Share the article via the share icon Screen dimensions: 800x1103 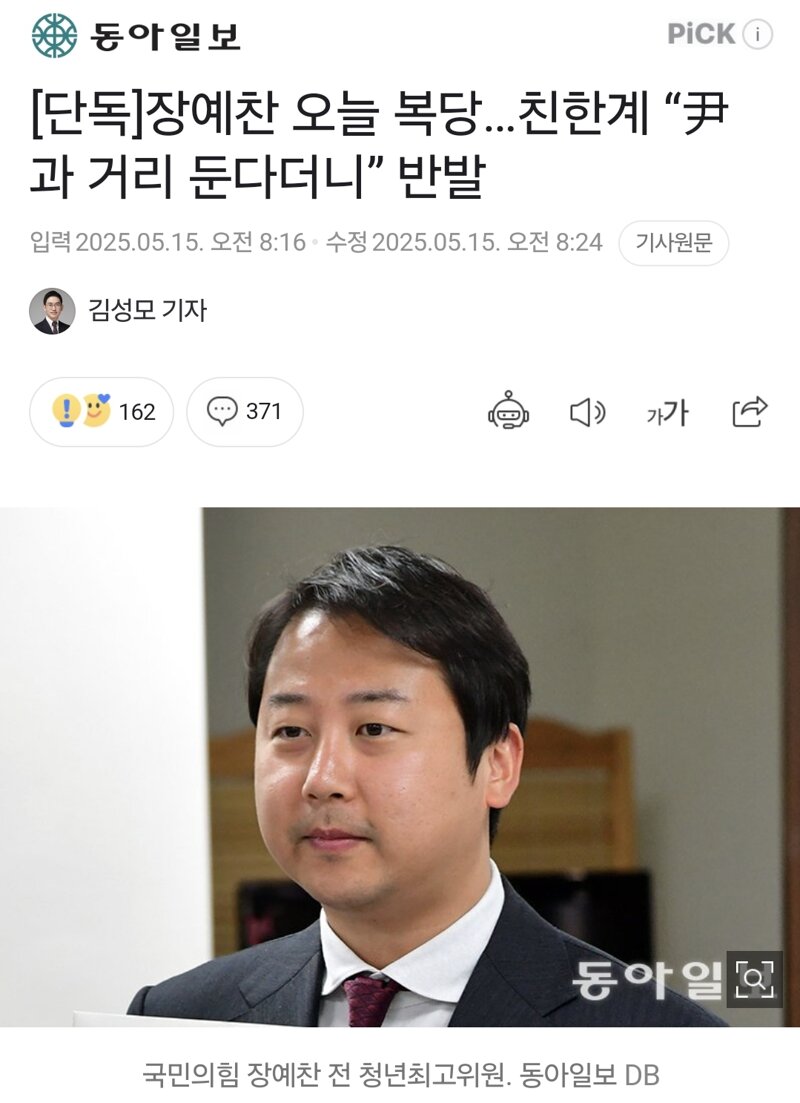pyautogui.click(x=749, y=412)
